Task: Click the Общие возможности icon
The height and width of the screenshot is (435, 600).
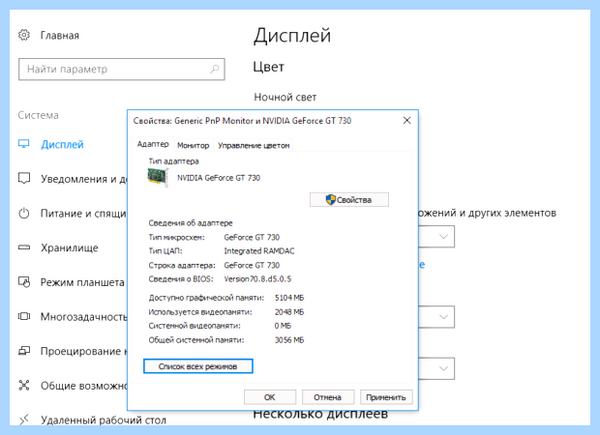Action: pos(24,385)
